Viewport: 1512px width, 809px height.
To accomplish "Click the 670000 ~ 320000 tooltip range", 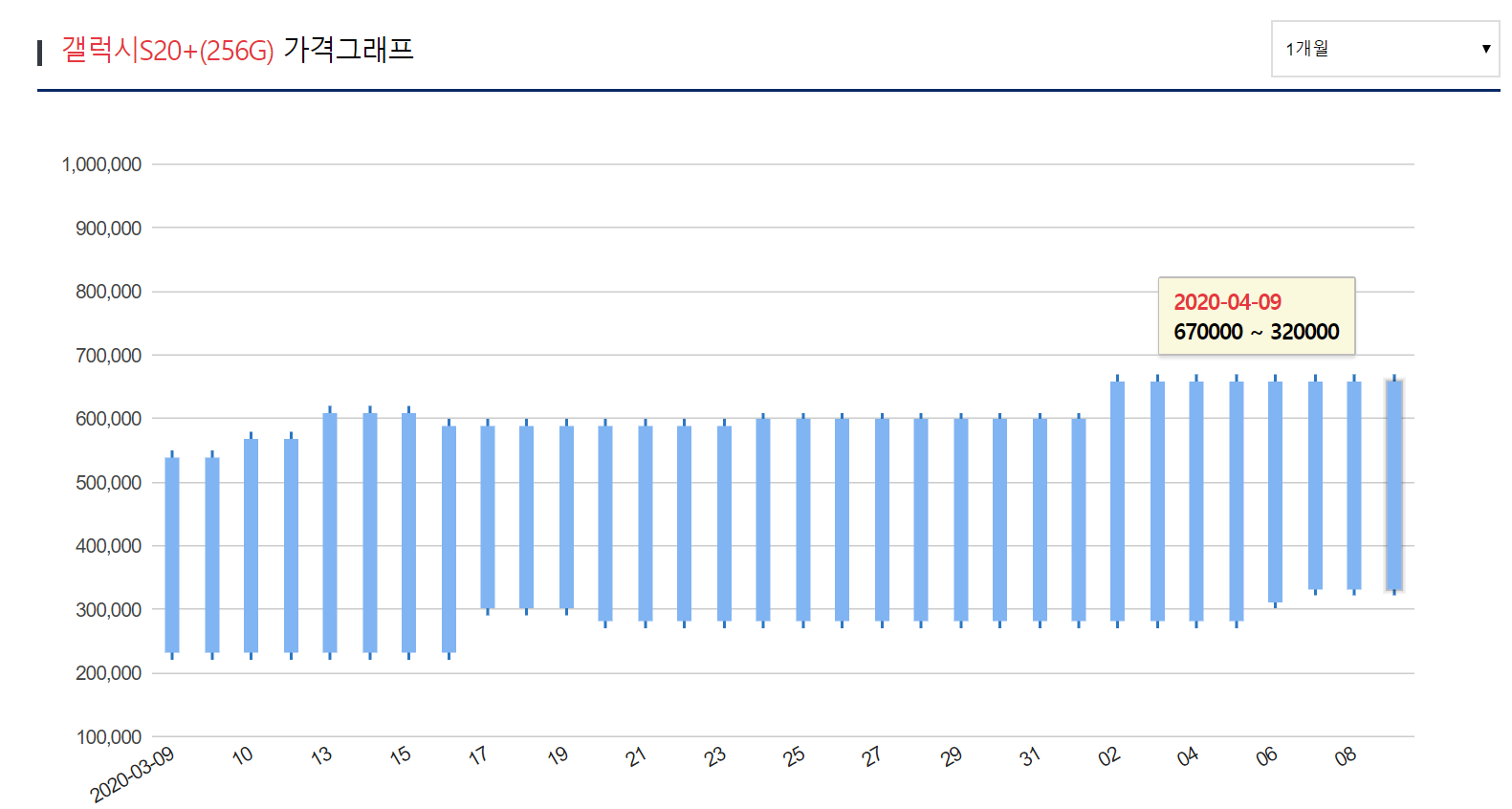I will (x=1257, y=332).
